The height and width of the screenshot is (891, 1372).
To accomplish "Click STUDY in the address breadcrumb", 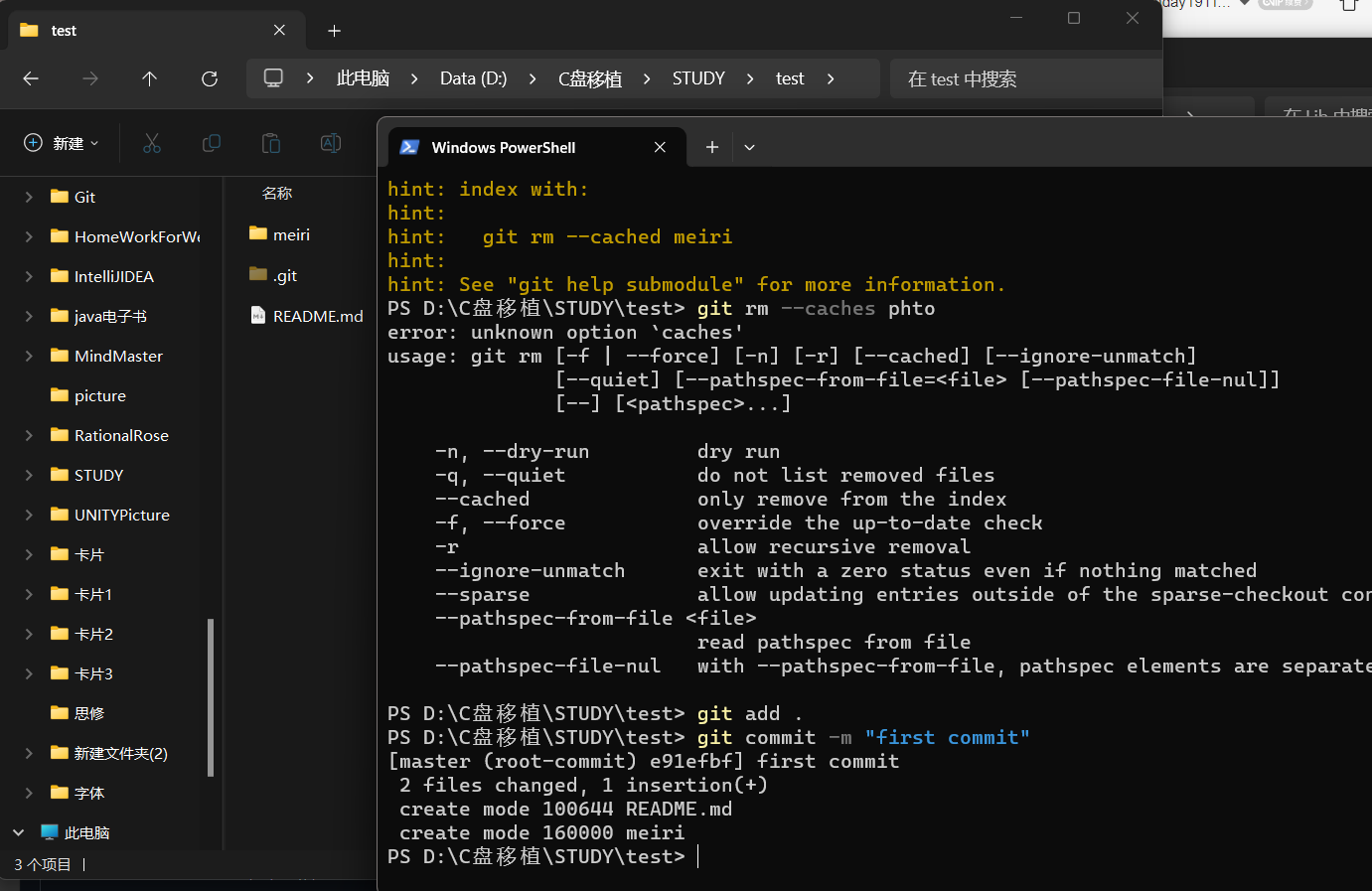I will click(698, 78).
